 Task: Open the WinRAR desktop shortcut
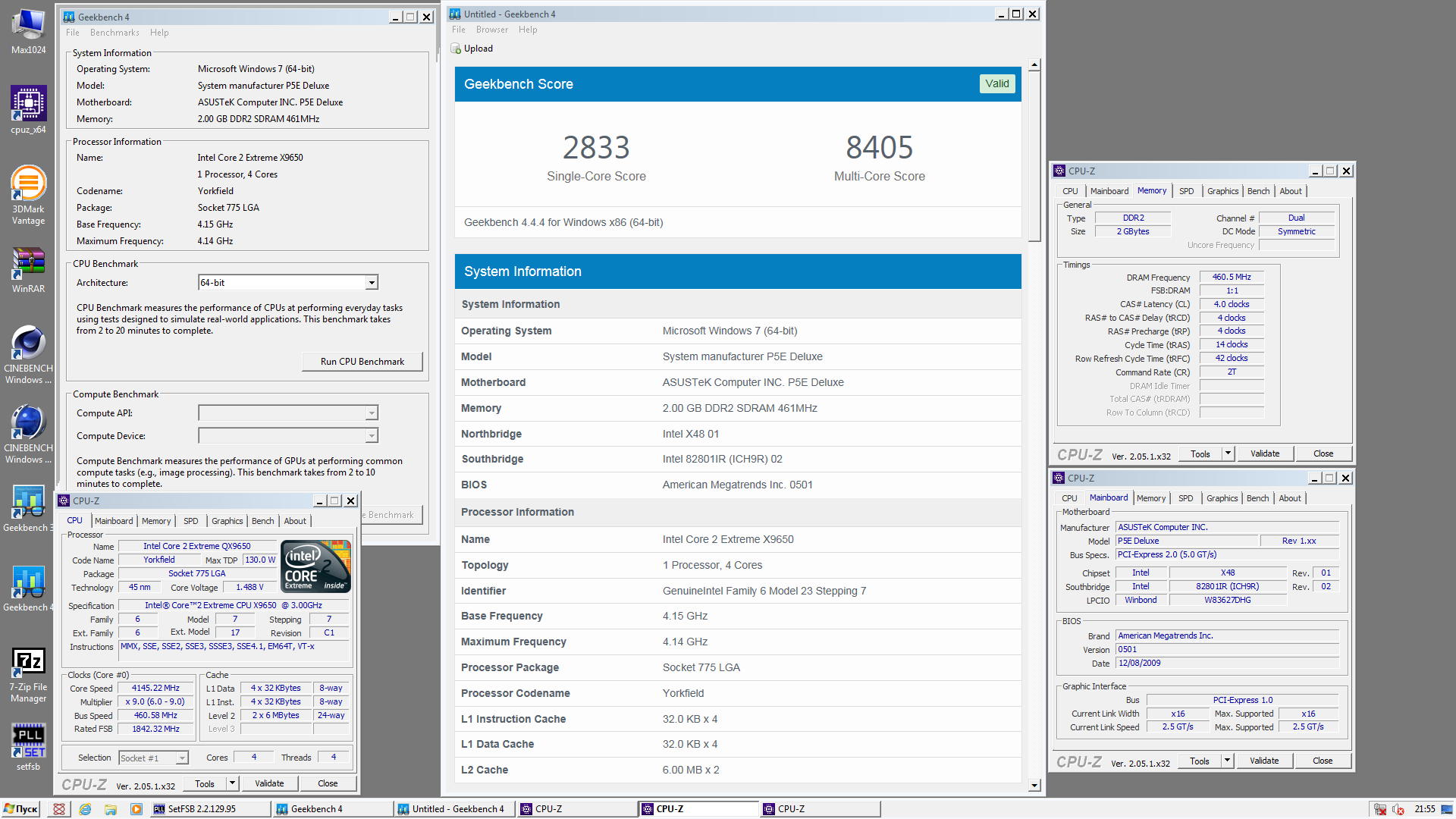28,270
